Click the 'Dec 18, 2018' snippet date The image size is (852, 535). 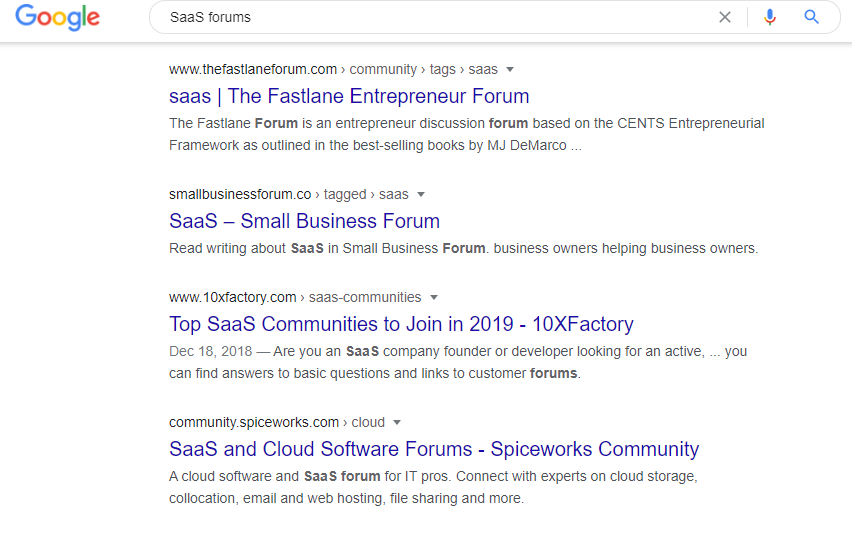point(210,351)
